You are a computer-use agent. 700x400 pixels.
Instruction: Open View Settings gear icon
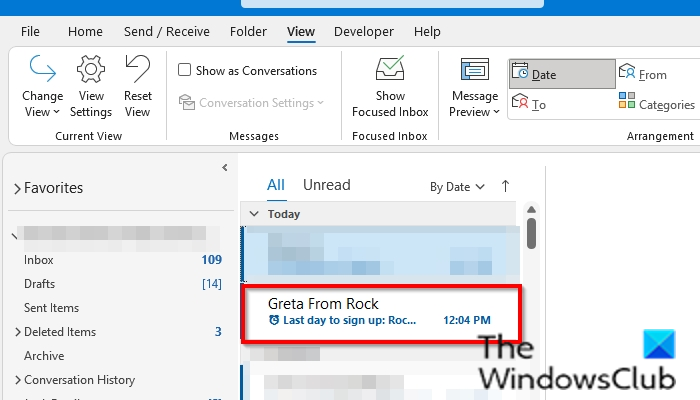coord(91,70)
